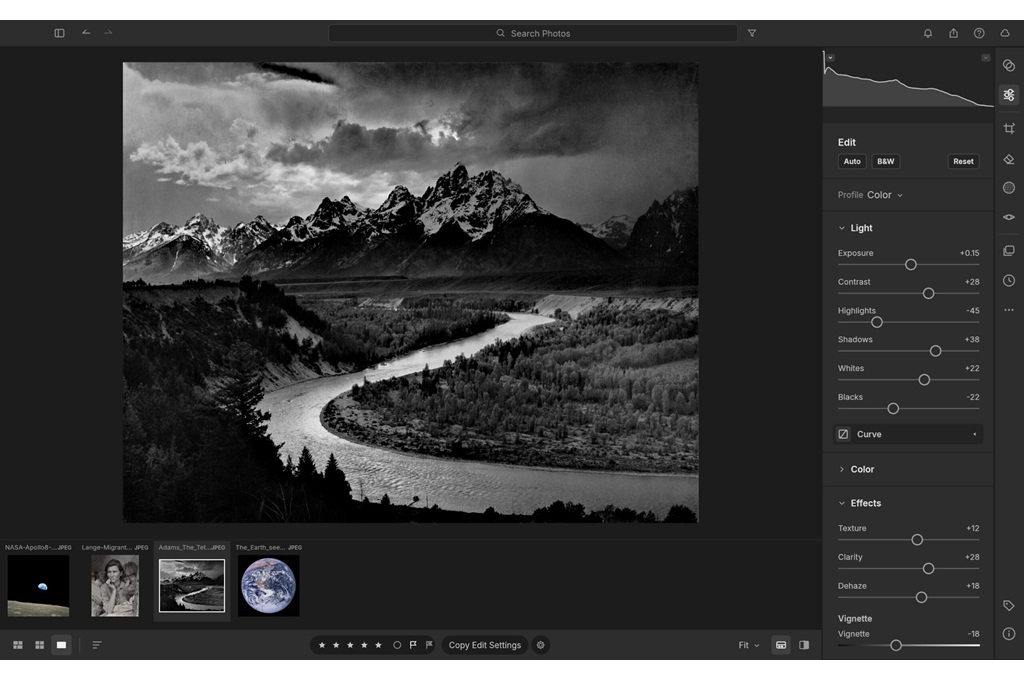Click the Whites value +22

972,368
